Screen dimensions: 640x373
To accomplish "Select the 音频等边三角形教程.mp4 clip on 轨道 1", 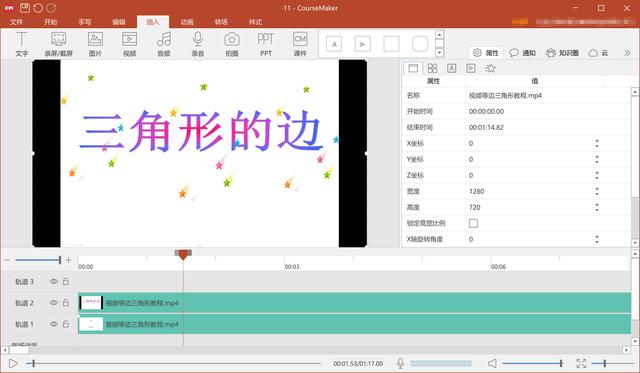I will pos(354,324).
